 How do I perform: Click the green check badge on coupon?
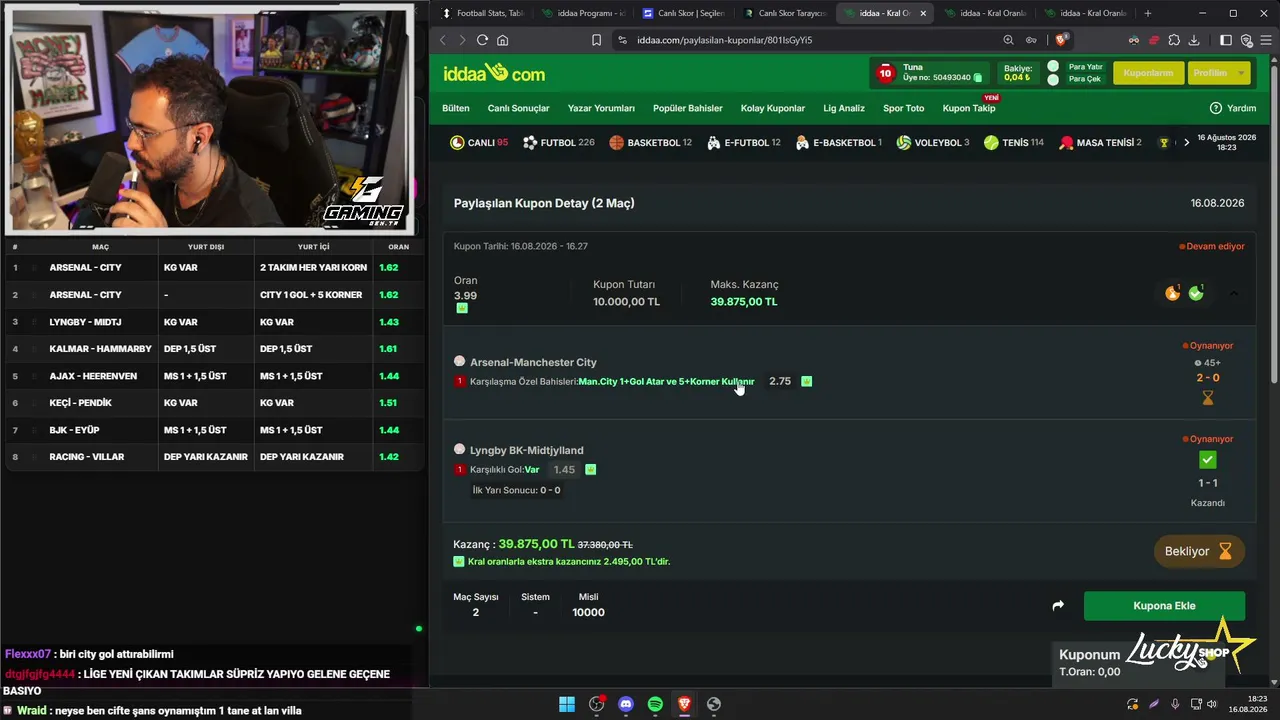click(x=1195, y=293)
